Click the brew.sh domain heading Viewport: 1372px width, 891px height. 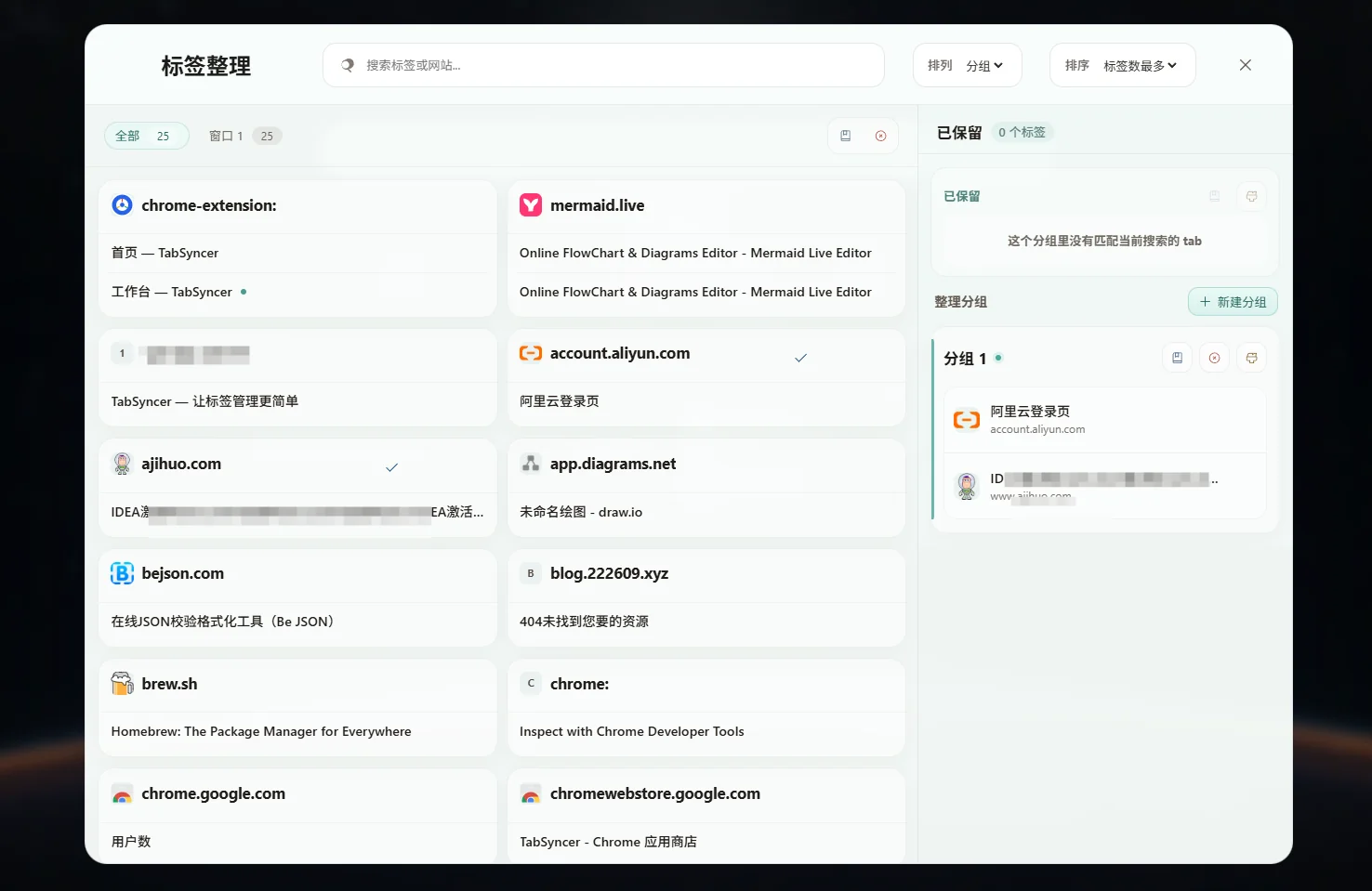(169, 684)
